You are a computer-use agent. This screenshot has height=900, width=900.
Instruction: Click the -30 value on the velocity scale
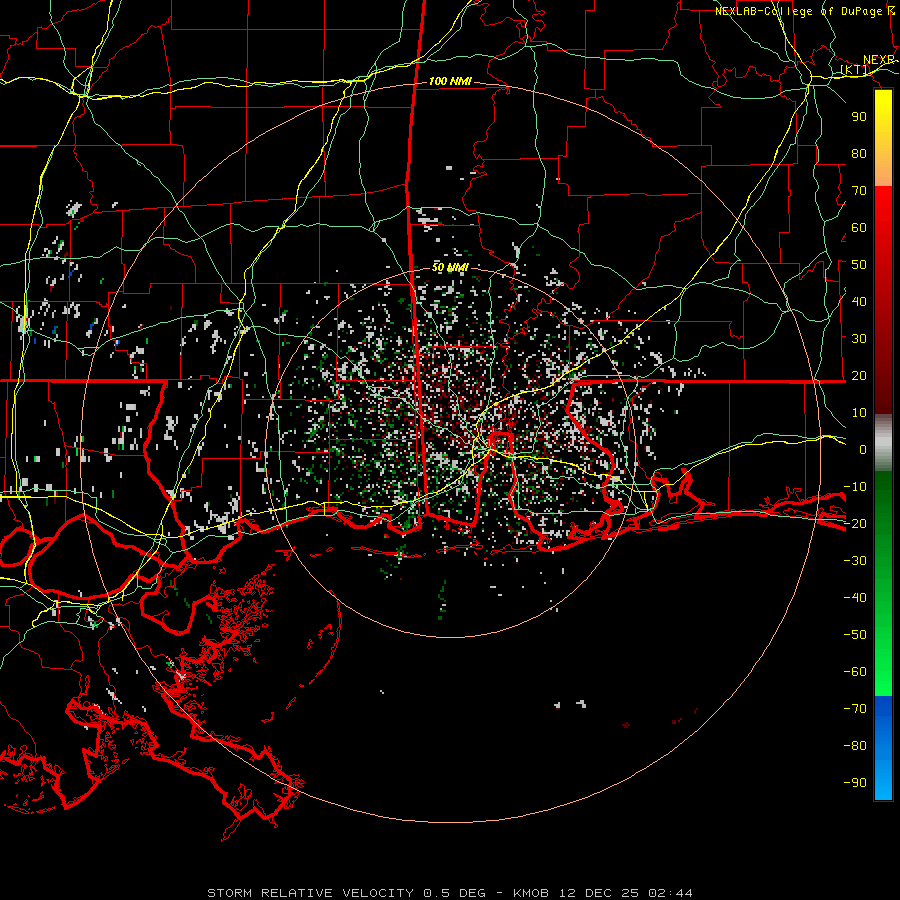click(x=855, y=561)
